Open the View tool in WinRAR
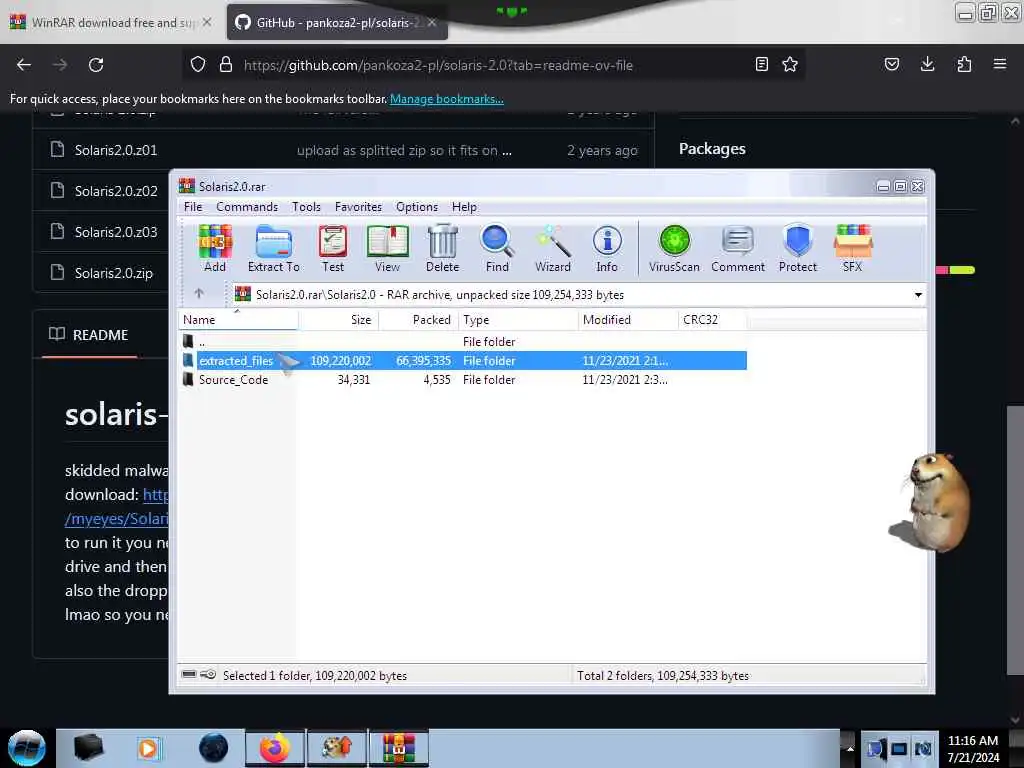The image size is (1024, 768). tap(387, 248)
